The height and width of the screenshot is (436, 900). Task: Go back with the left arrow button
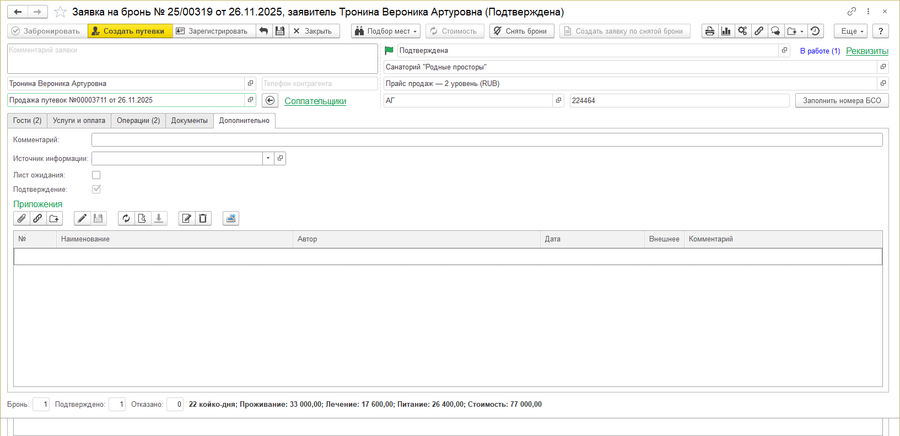(x=18, y=11)
